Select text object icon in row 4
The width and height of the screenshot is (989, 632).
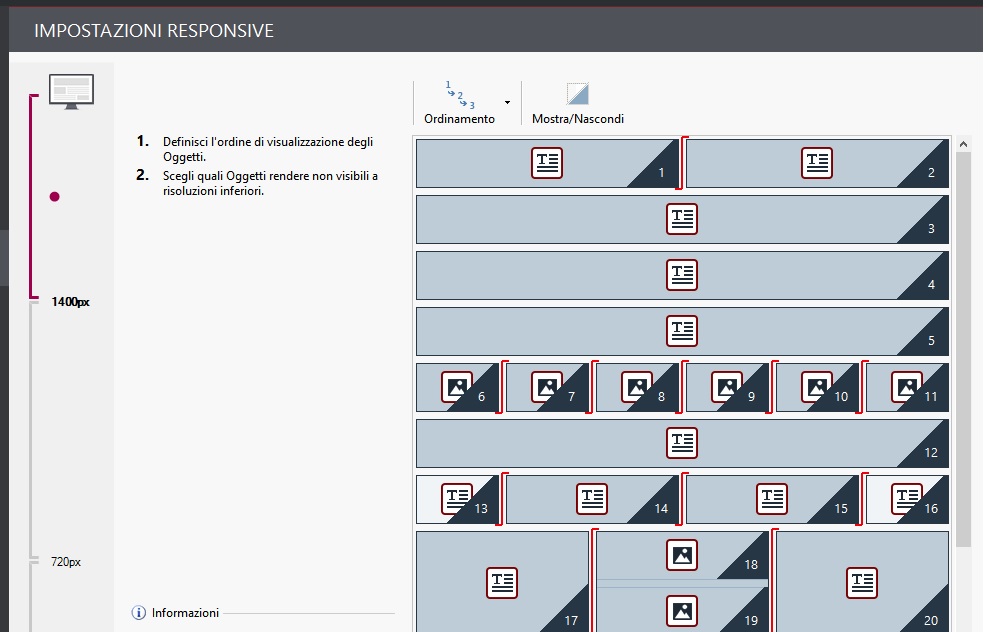click(x=682, y=275)
